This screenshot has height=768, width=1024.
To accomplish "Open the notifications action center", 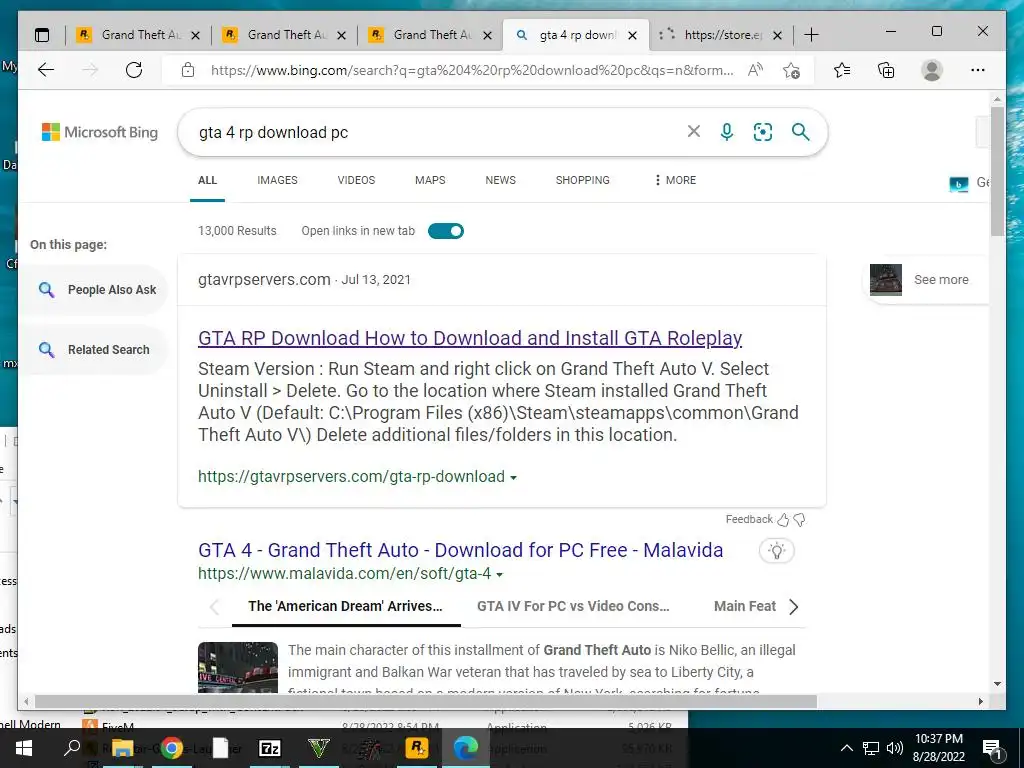I will coord(991,748).
